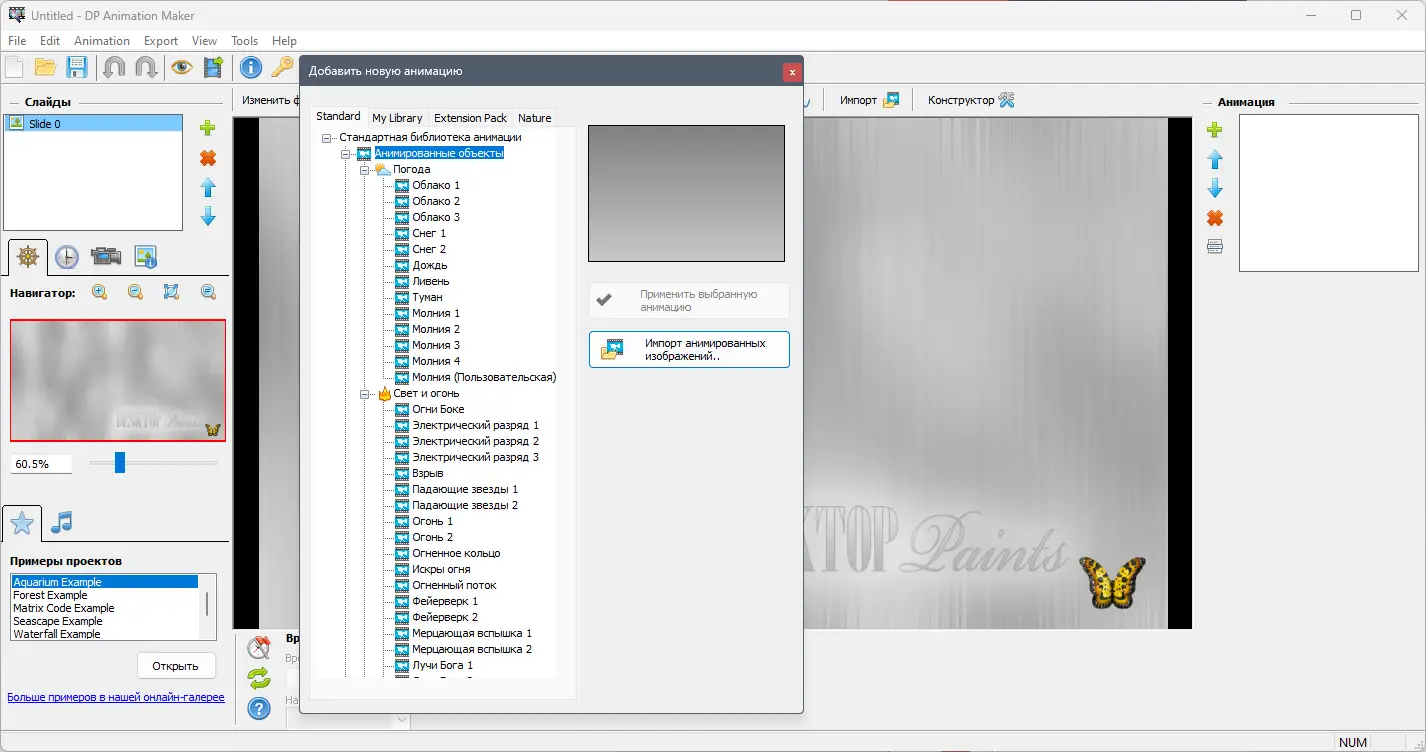
Task: Move the slide down in the Slides panel
Action: (x=208, y=216)
